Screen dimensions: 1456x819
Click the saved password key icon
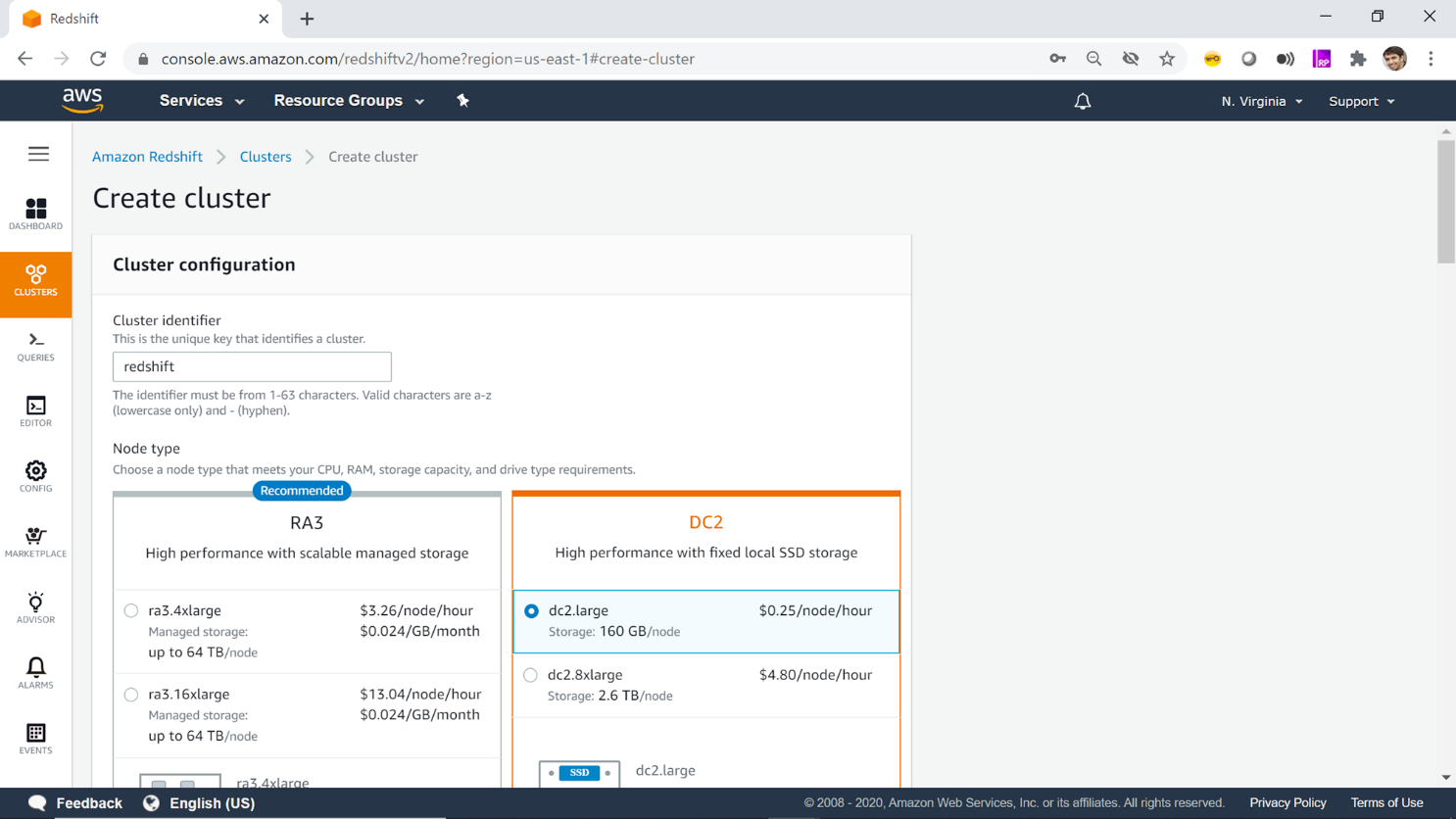coord(1057,59)
